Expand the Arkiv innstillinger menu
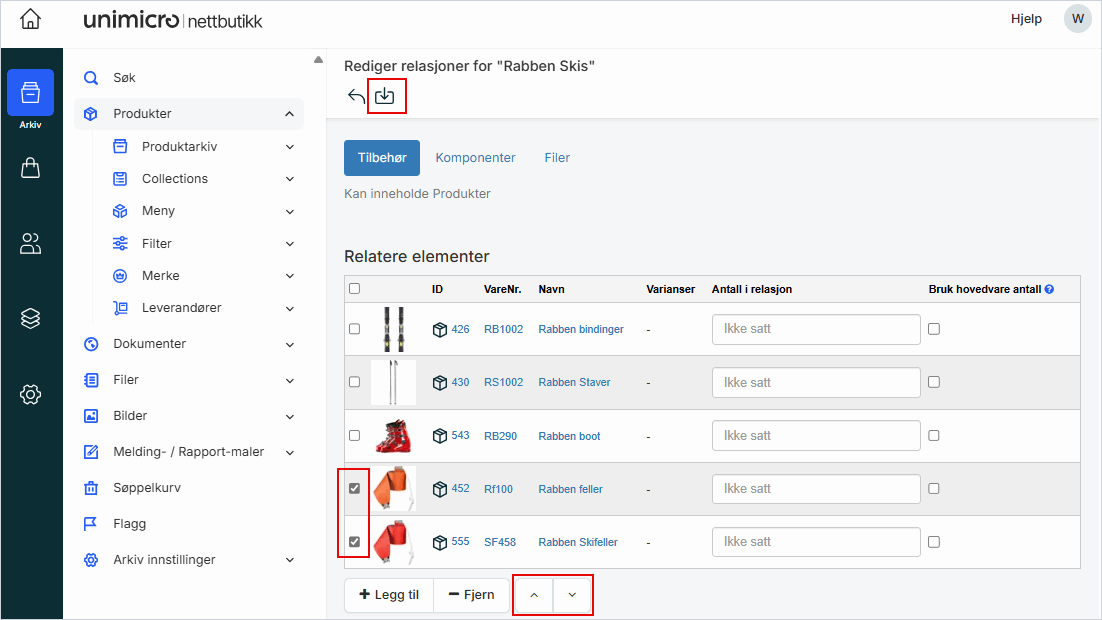Screen dimensions: 1102x620 pyautogui.click(x=289, y=560)
